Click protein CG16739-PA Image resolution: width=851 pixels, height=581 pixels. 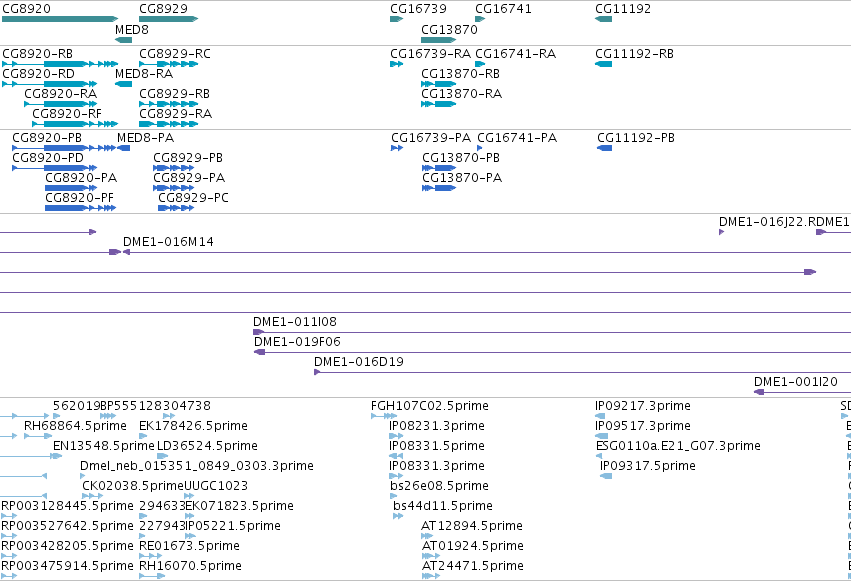click(x=431, y=138)
